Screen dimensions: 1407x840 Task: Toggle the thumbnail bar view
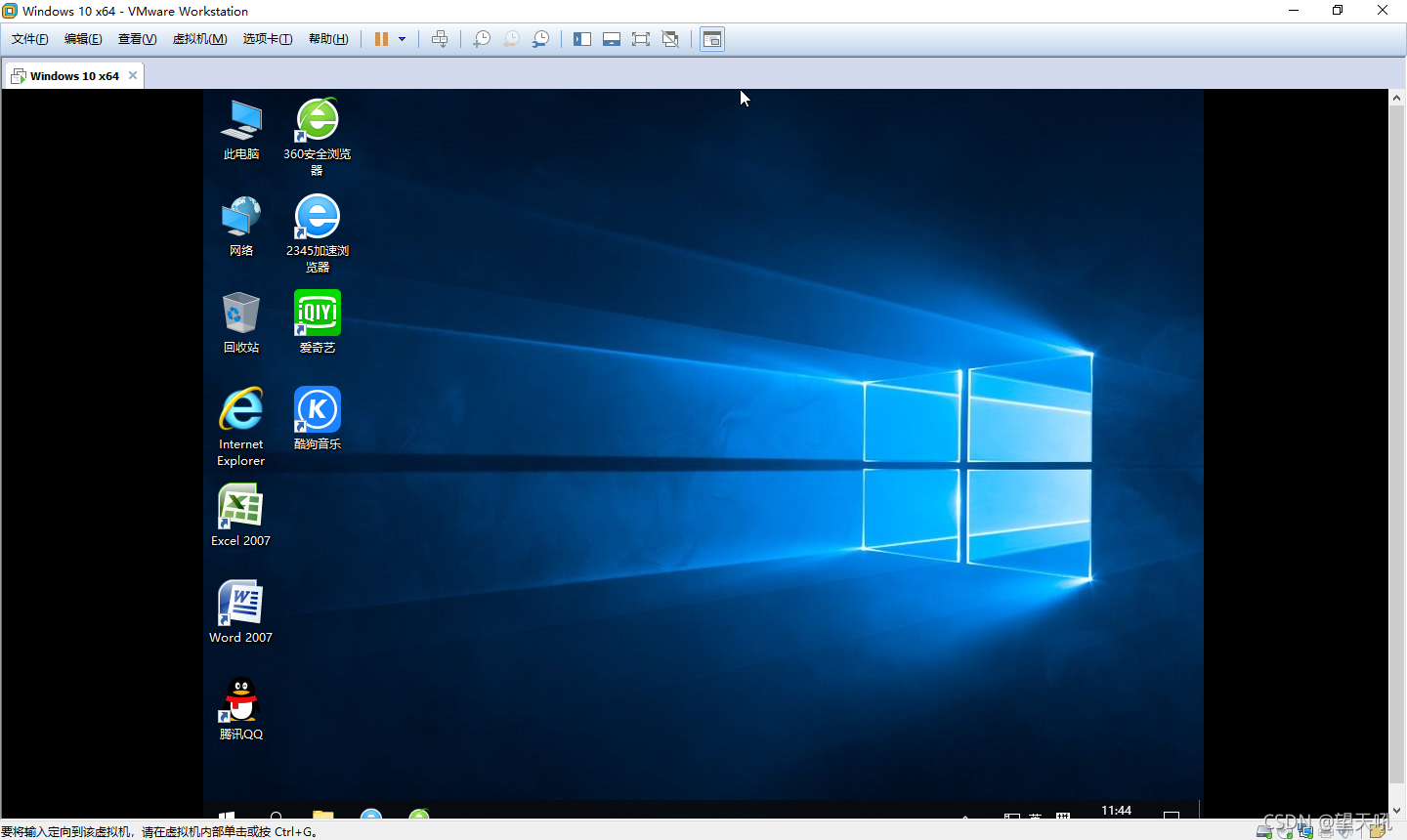click(612, 39)
